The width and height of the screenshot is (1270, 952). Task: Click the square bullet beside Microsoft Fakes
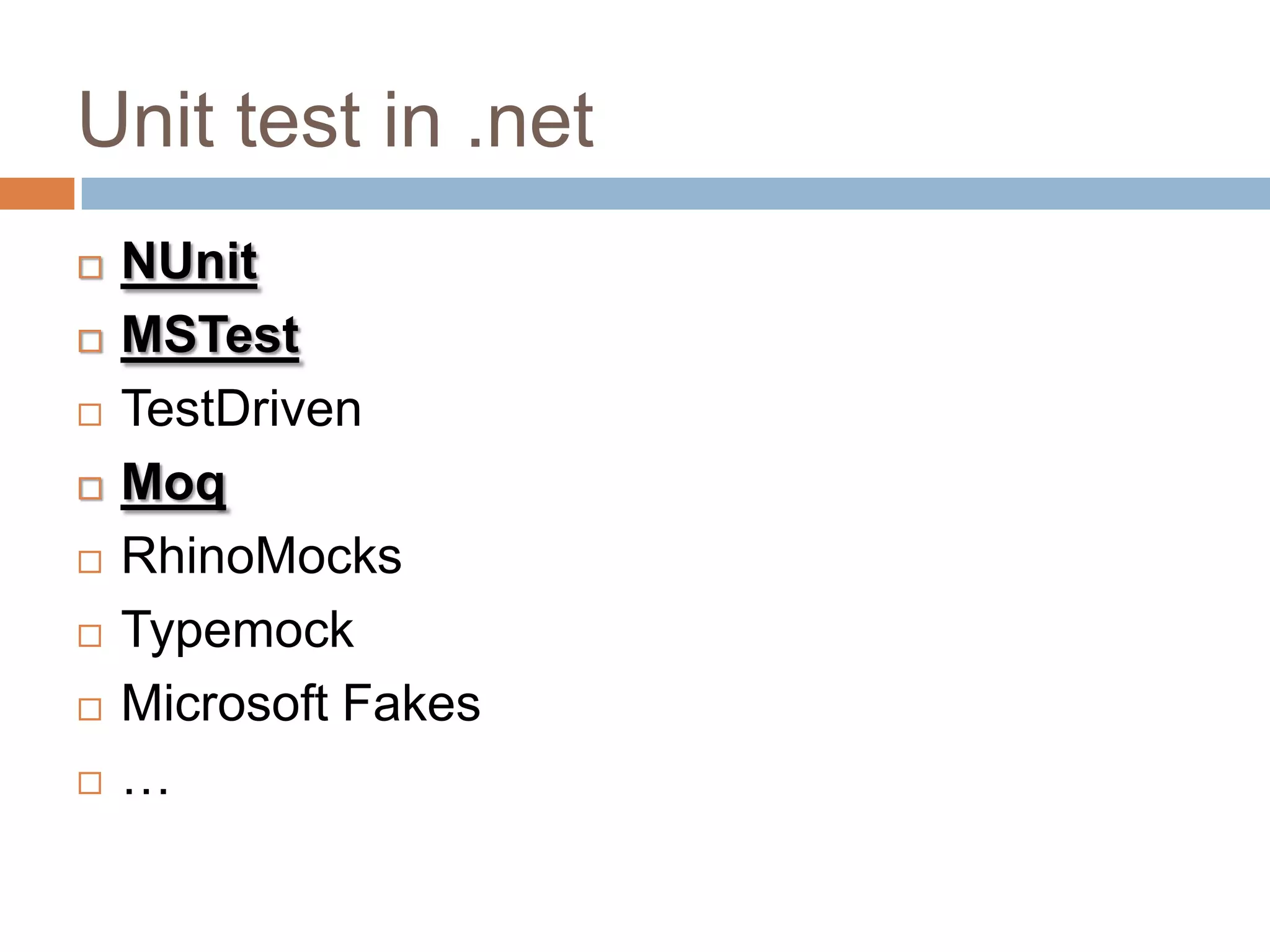coord(91,709)
